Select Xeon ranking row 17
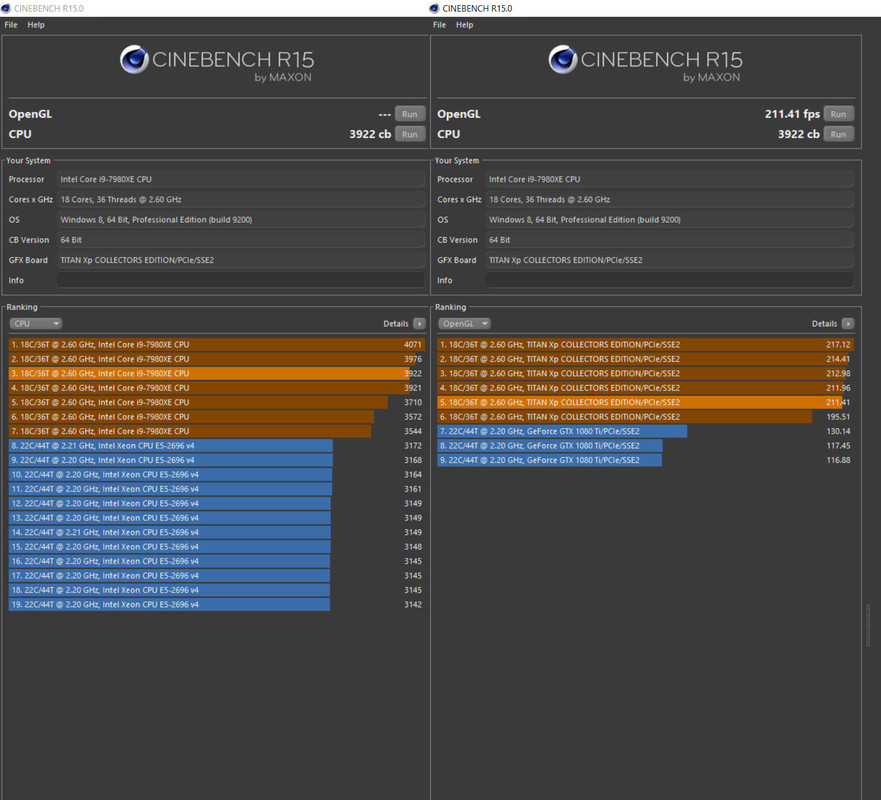Viewport: 881px width, 800px height. (217, 575)
